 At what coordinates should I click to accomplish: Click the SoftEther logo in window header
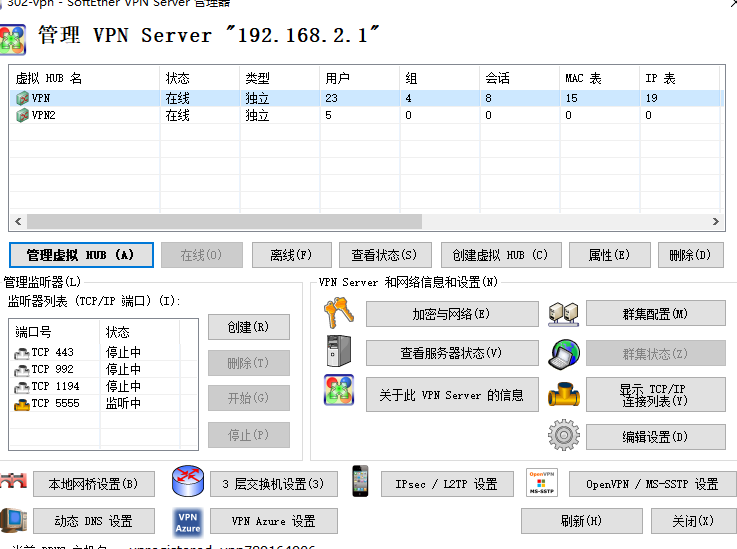point(13,40)
